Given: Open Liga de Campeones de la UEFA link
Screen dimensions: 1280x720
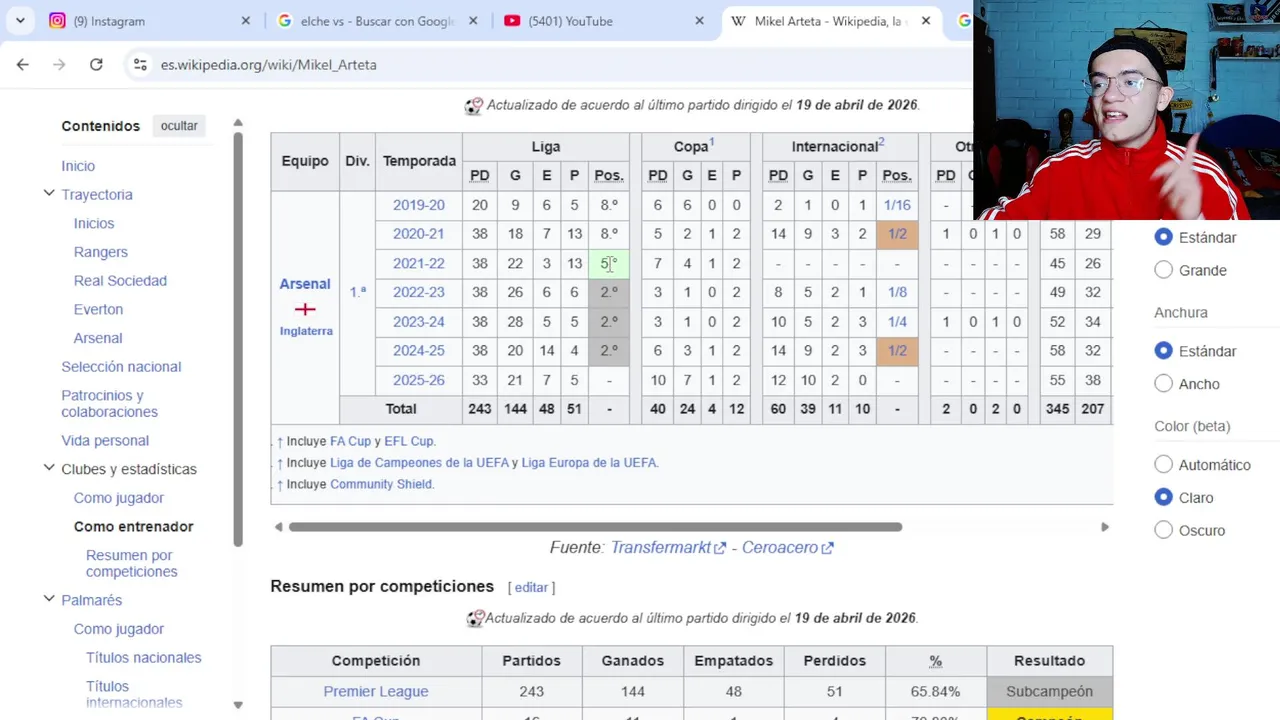Looking at the screenshot, I should point(419,463).
